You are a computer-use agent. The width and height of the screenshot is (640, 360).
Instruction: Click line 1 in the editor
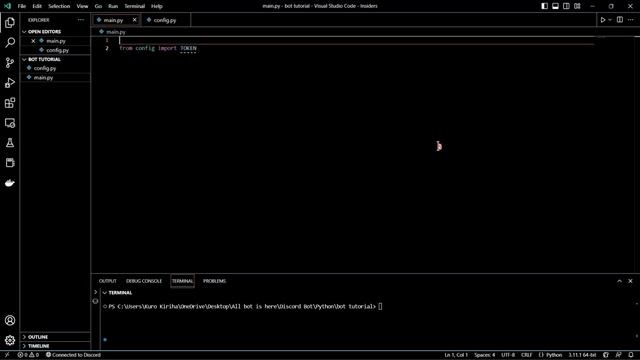pos(356,40)
